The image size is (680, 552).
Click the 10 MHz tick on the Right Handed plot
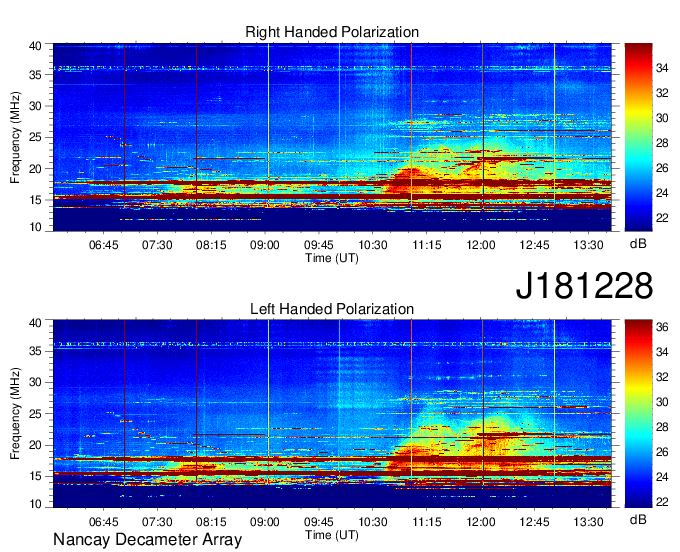point(36,227)
